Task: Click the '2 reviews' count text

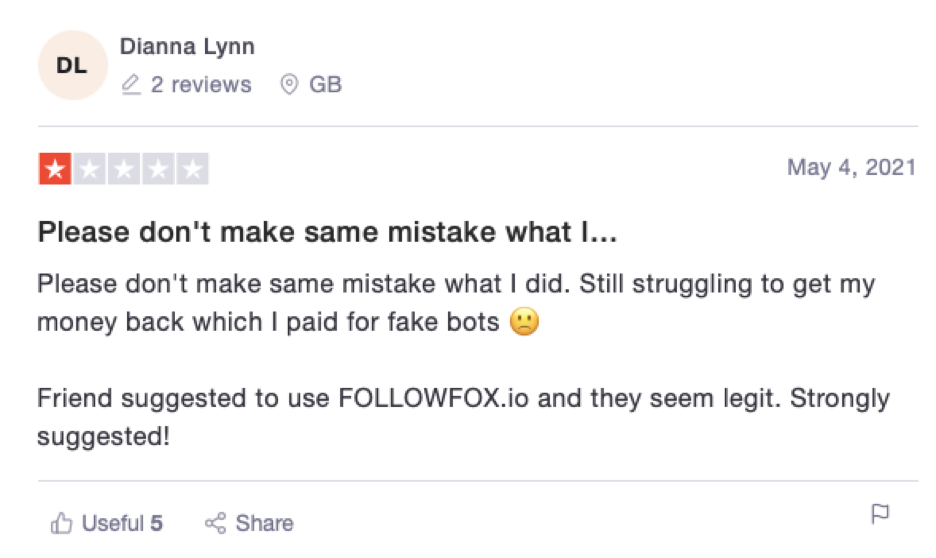Action: [201, 85]
